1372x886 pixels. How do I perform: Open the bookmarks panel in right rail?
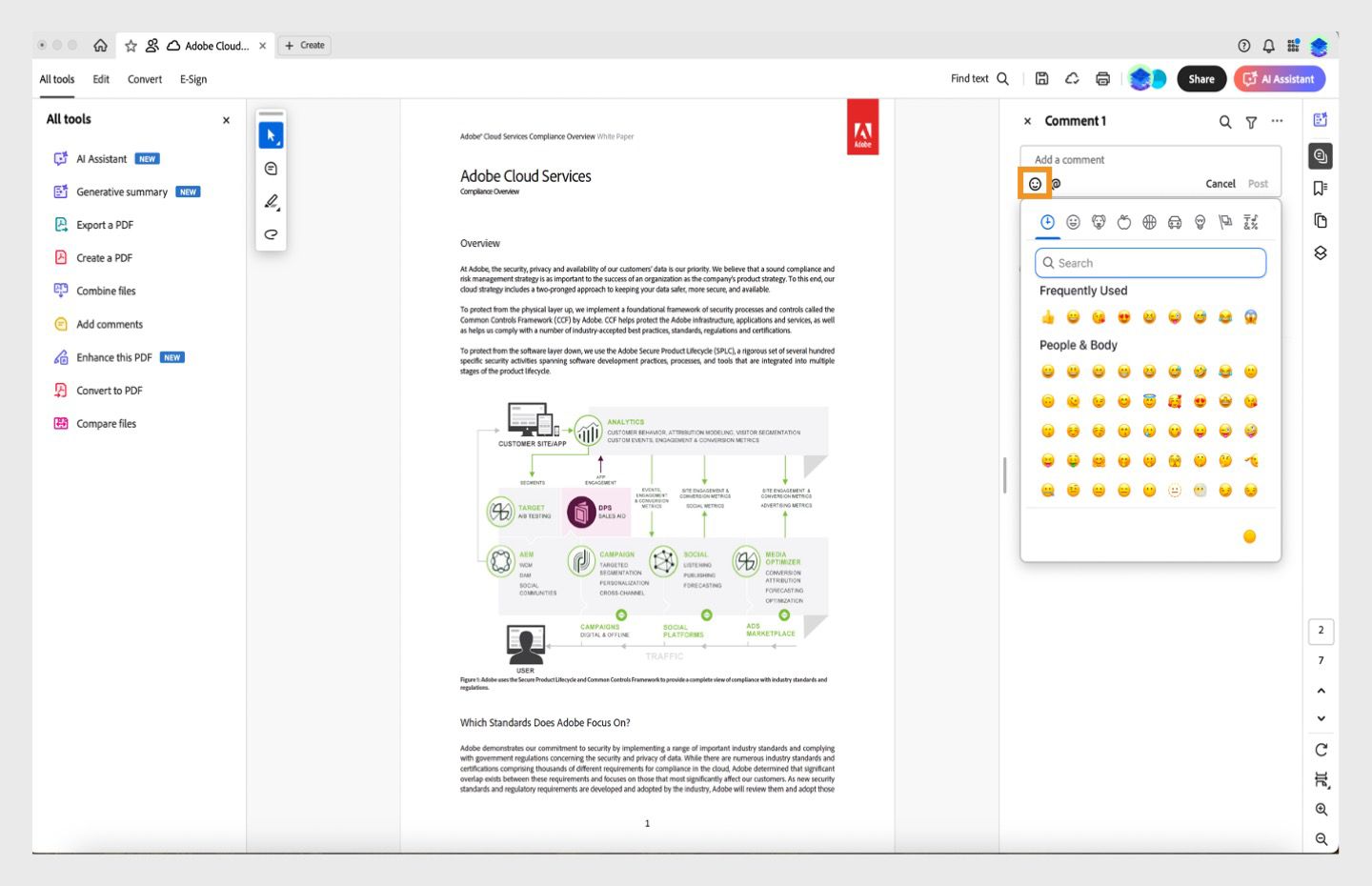pos(1321,188)
